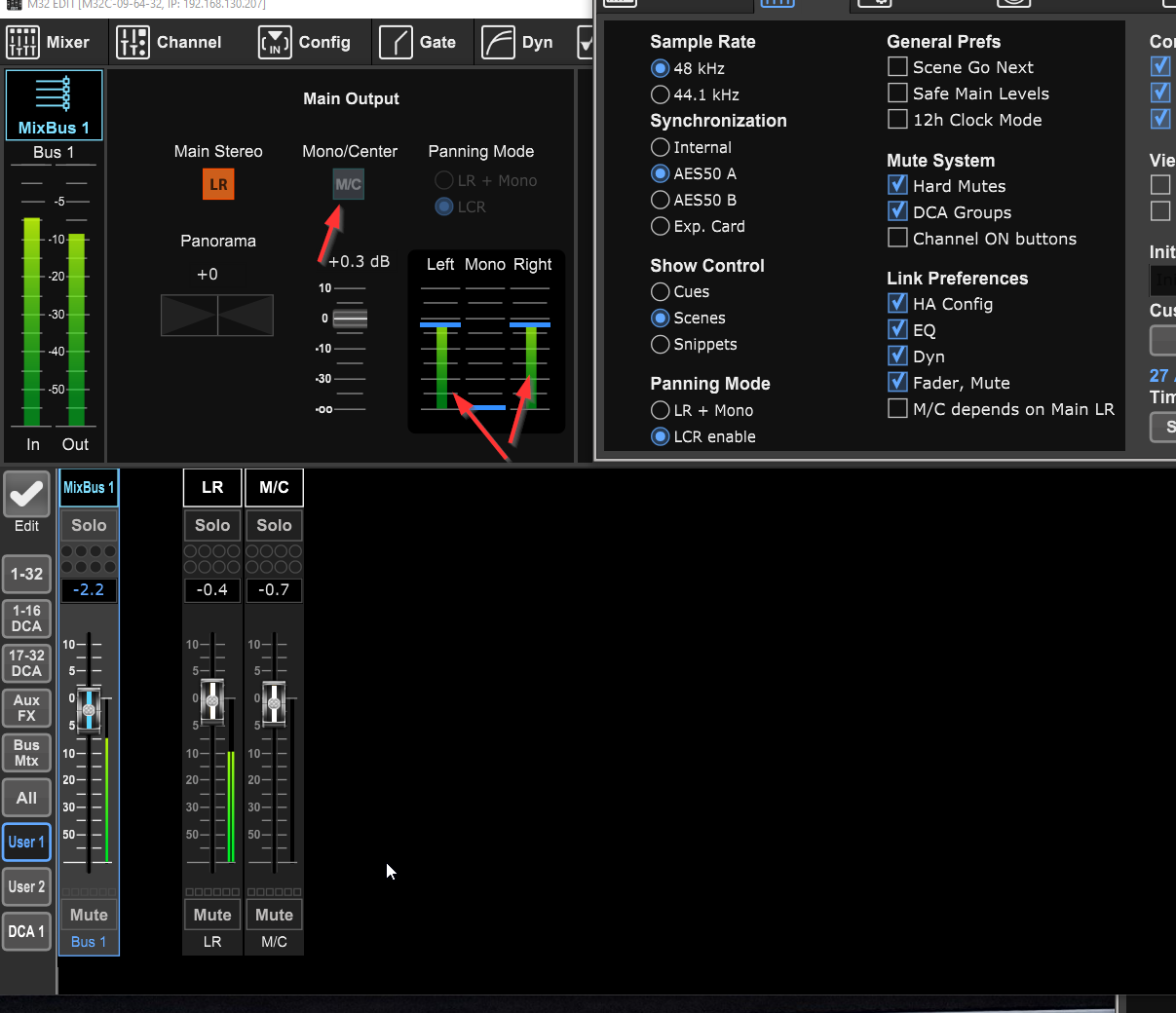Image resolution: width=1176 pixels, height=1013 pixels.
Task: Enable Scene Go Next checkbox
Action: click(x=897, y=66)
